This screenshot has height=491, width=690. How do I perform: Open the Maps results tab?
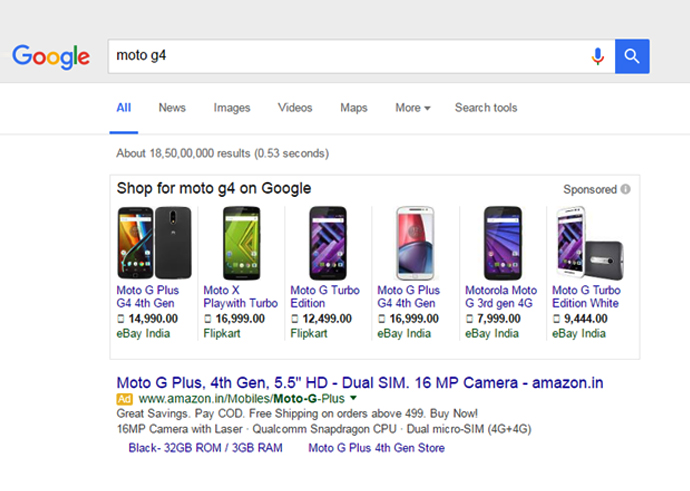click(x=354, y=108)
